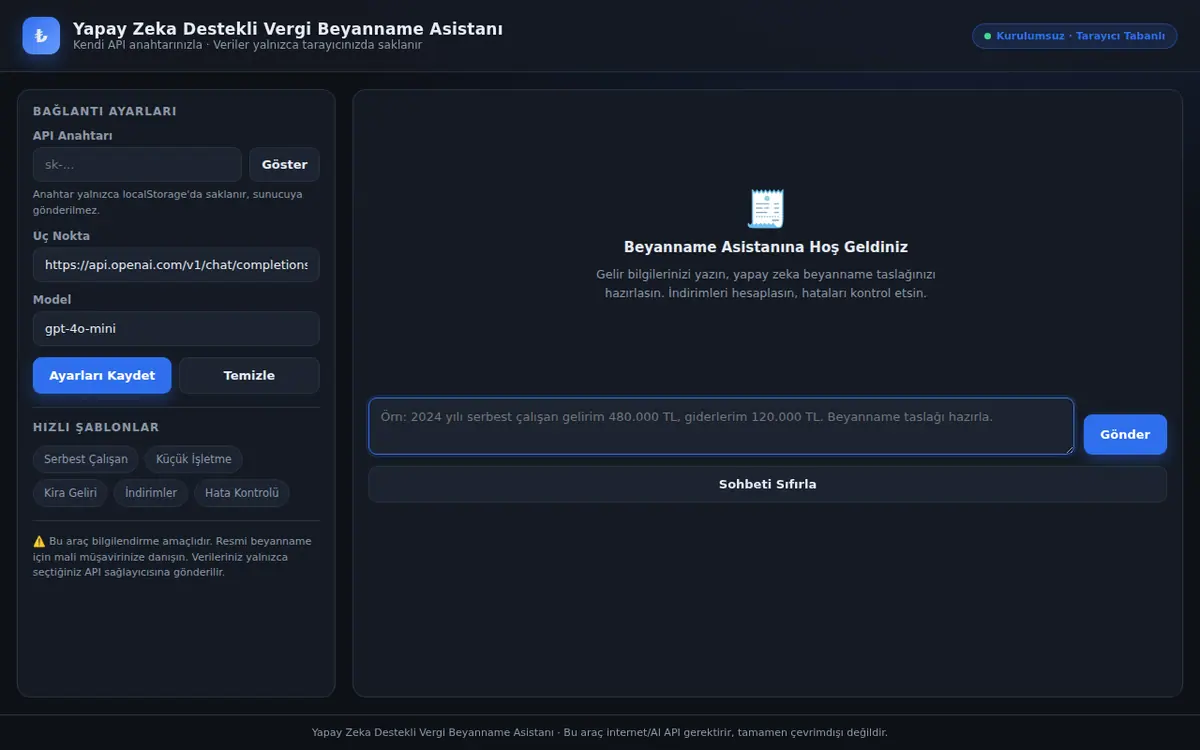Save settings with Ayarları Kaydet

[x=102, y=376]
